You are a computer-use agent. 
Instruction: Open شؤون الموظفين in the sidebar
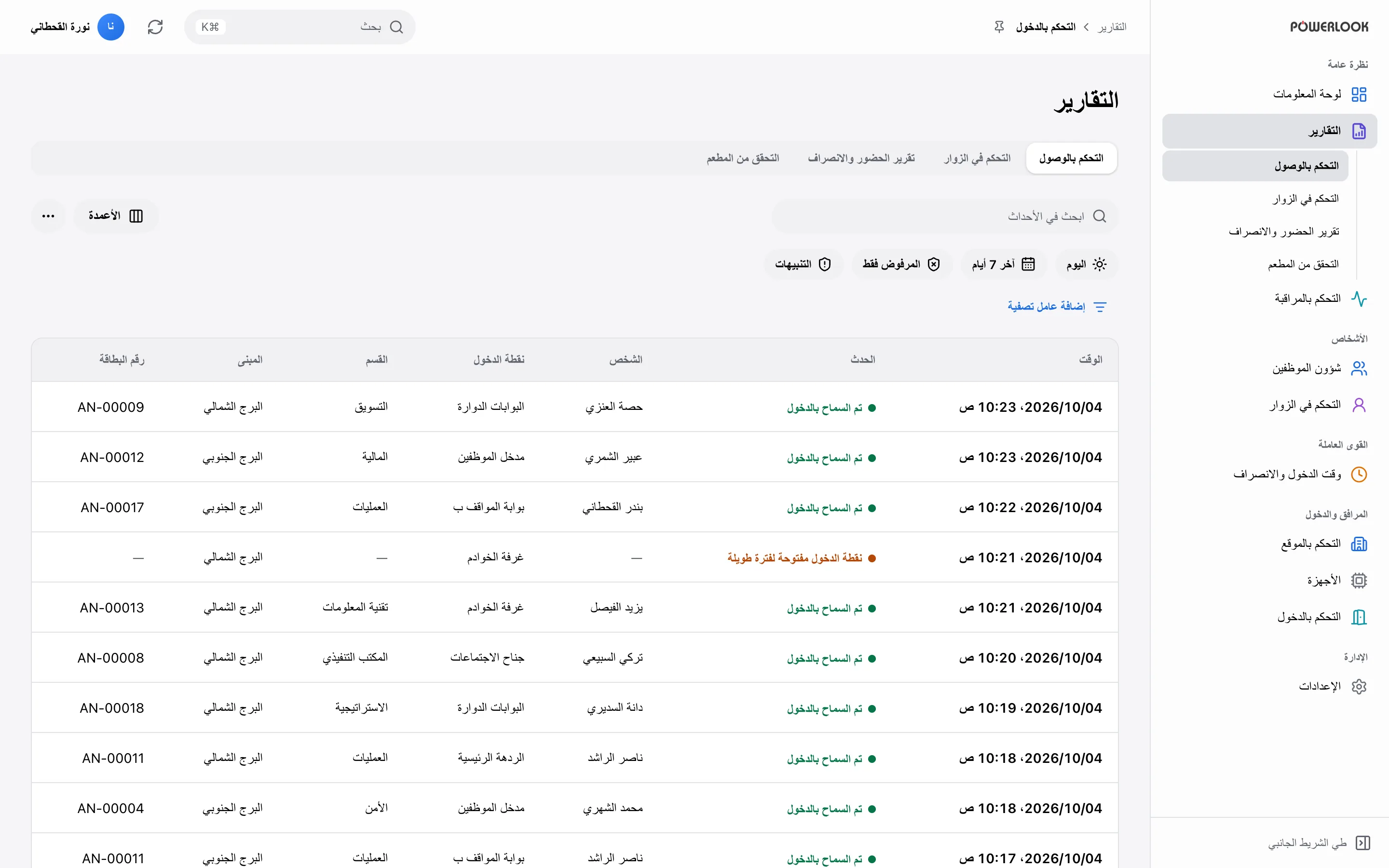1269,368
